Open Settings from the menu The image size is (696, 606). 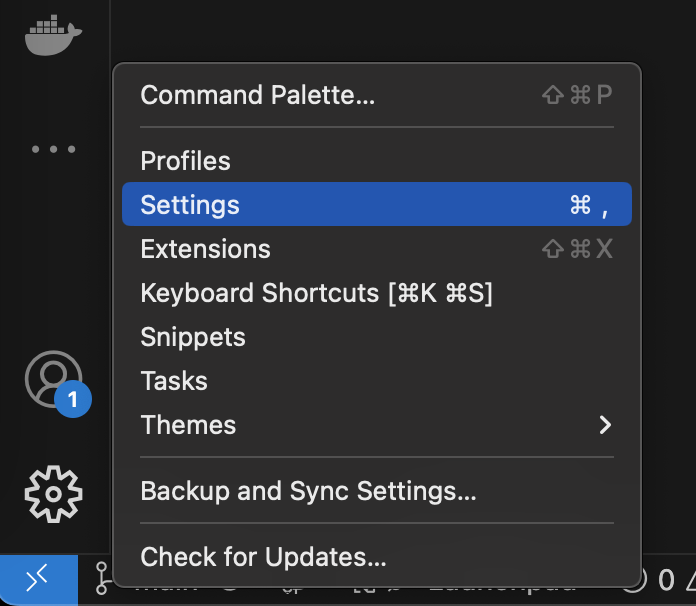tap(190, 205)
